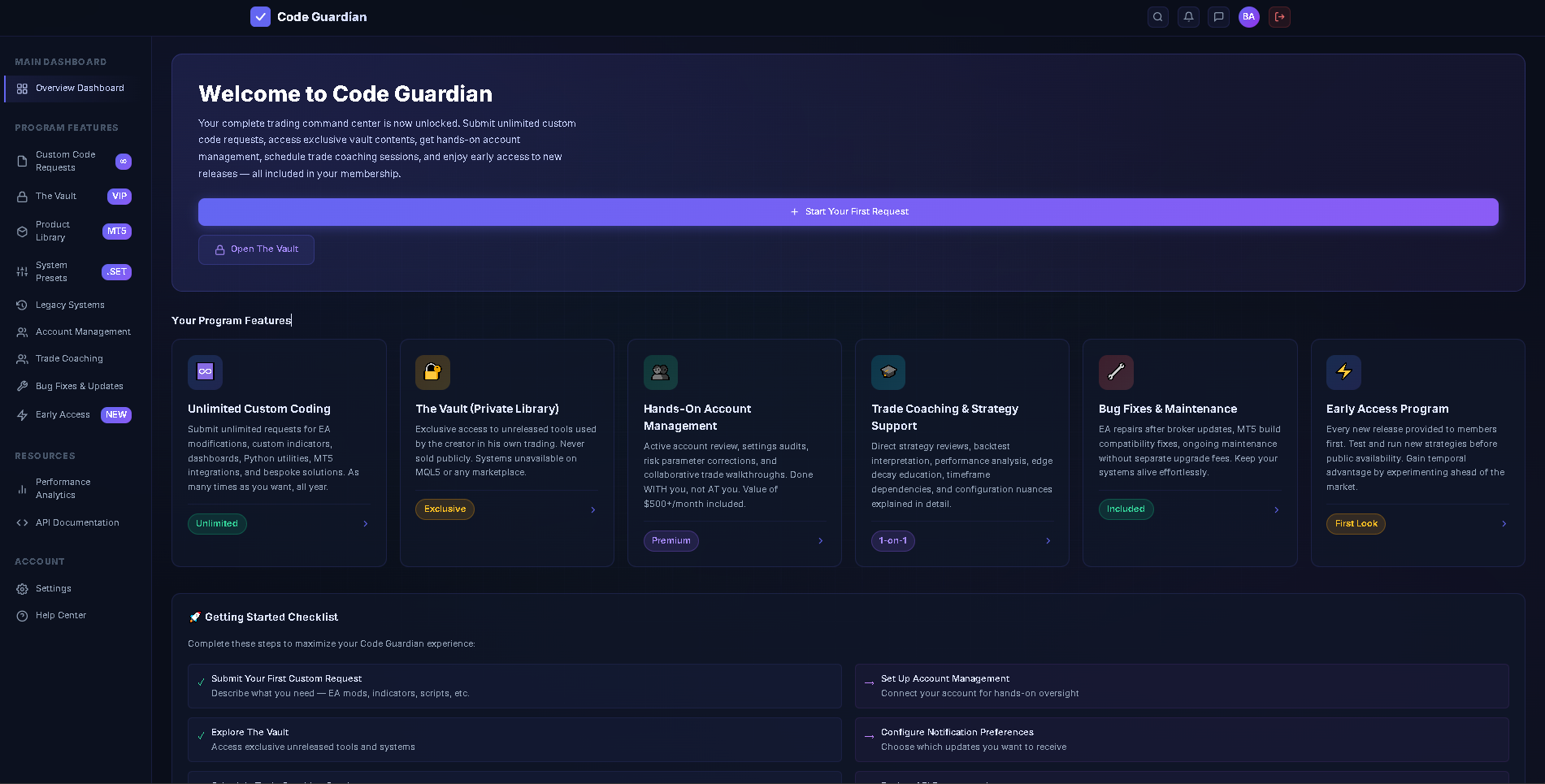Image resolution: width=1545 pixels, height=784 pixels.
Task: Click Performance Analytics bar chart icon
Action: tap(22, 489)
